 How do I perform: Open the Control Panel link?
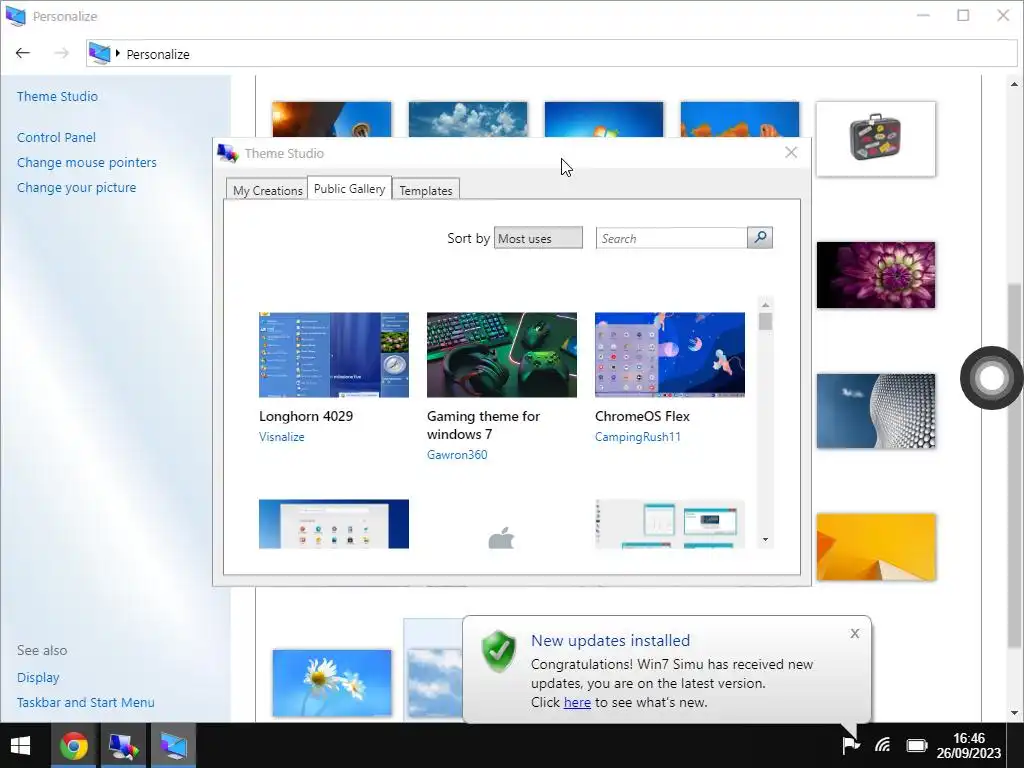click(x=56, y=137)
